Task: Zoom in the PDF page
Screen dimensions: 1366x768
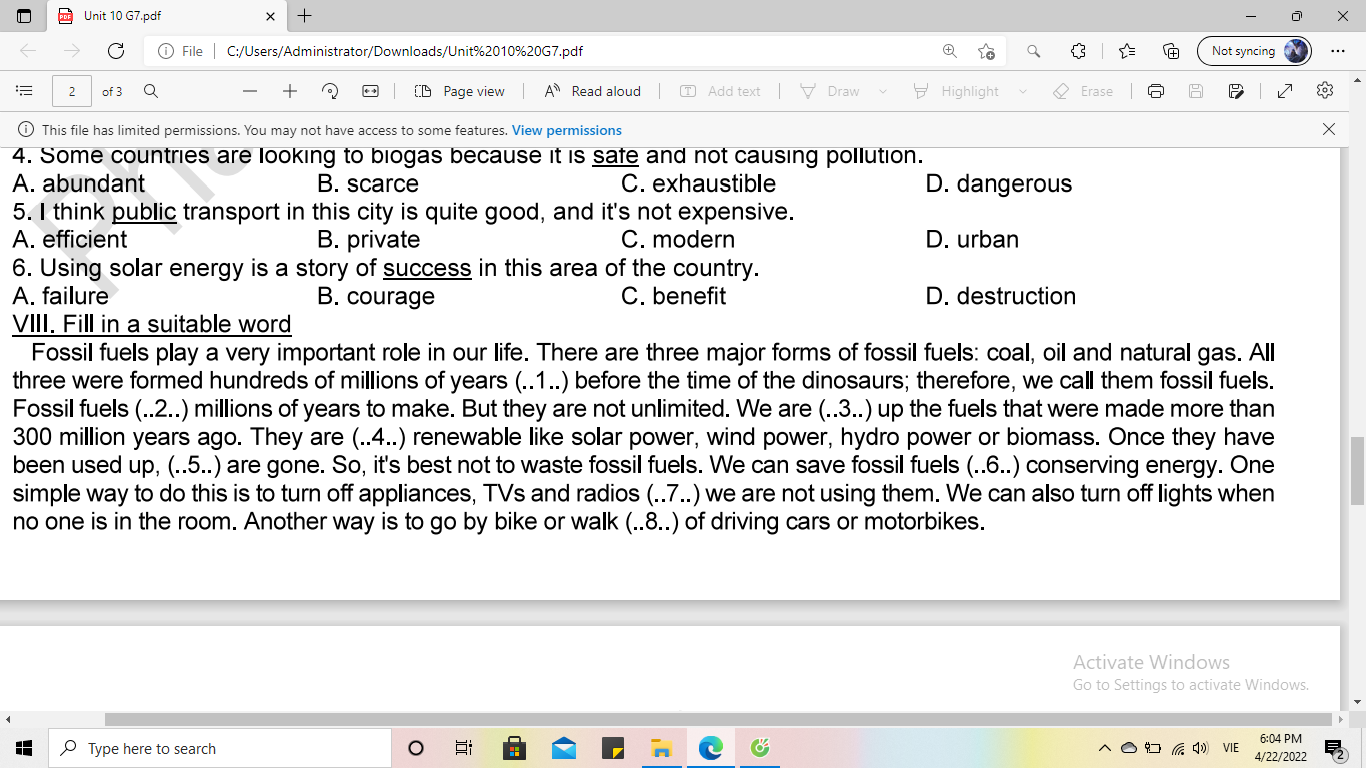Action: pos(290,91)
